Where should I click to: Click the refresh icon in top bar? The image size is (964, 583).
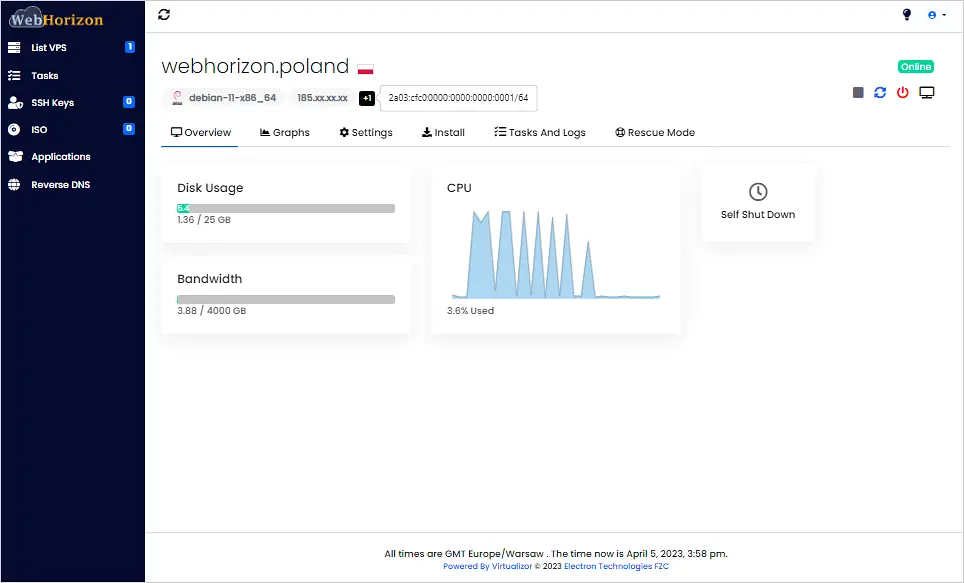pos(164,14)
